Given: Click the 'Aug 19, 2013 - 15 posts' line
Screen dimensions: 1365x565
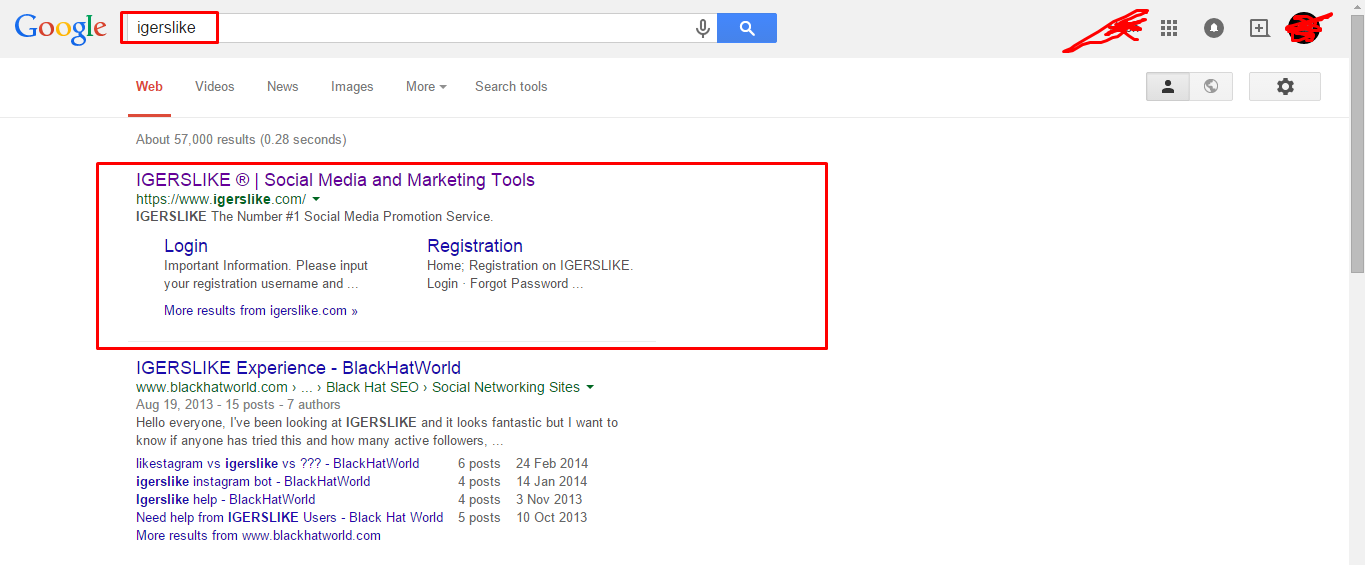Looking at the screenshot, I should [238, 405].
